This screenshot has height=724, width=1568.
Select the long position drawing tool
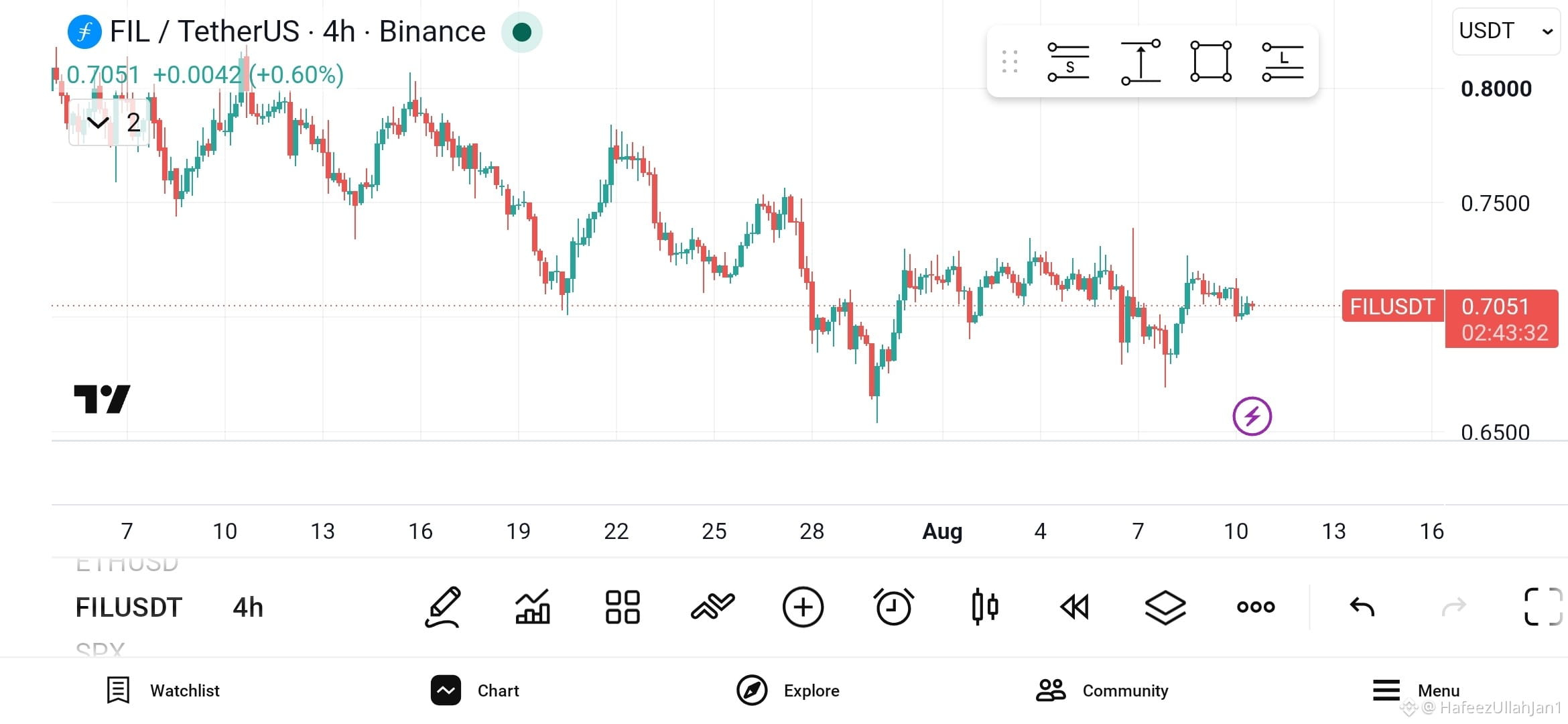(x=1283, y=62)
